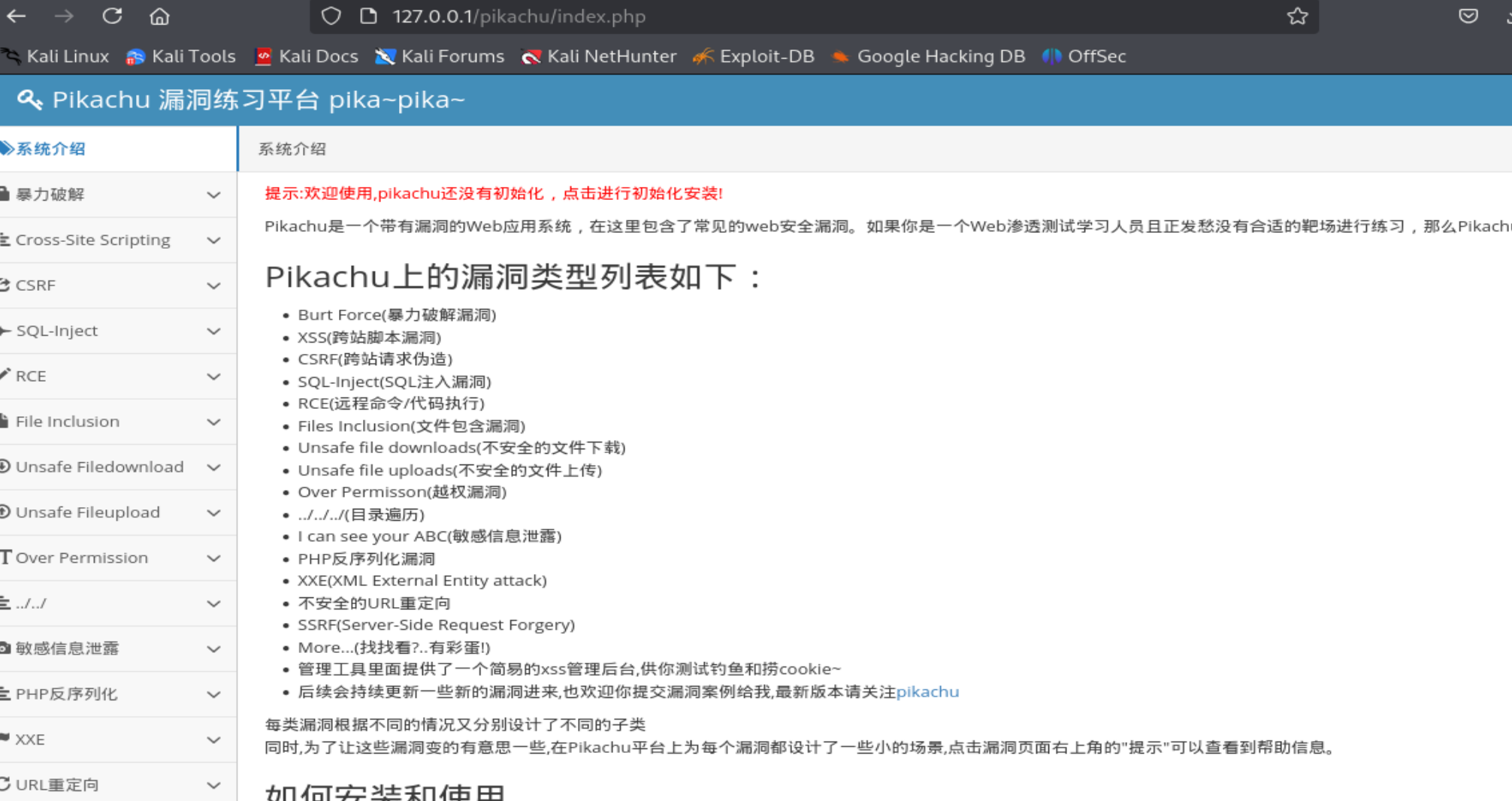The height and width of the screenshot is (801, 1512).
Task: Open the Over Permission sidebar menu
Action: (118, 558)
